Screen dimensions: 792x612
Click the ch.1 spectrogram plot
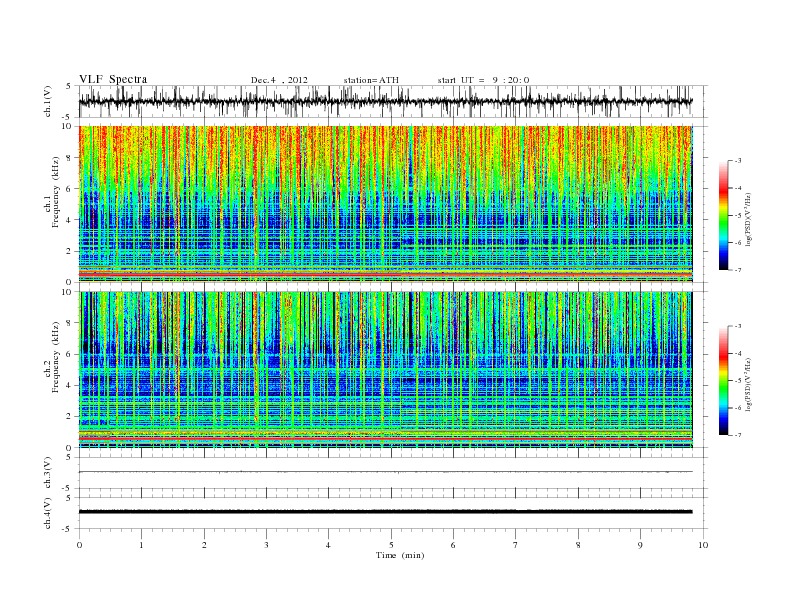click(x=385, y=204)
